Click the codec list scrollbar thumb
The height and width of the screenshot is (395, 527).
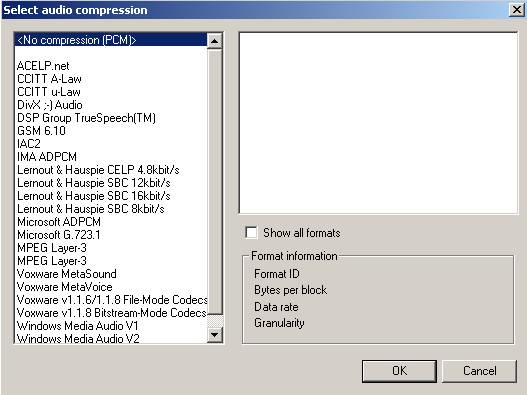point(214,182)
